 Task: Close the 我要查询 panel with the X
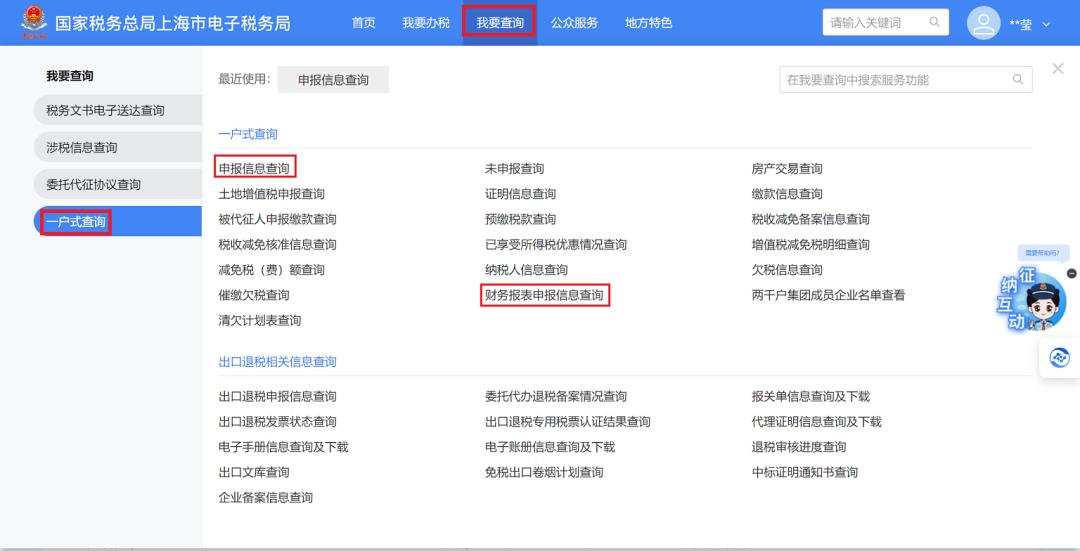click(x=1058, y=68)
